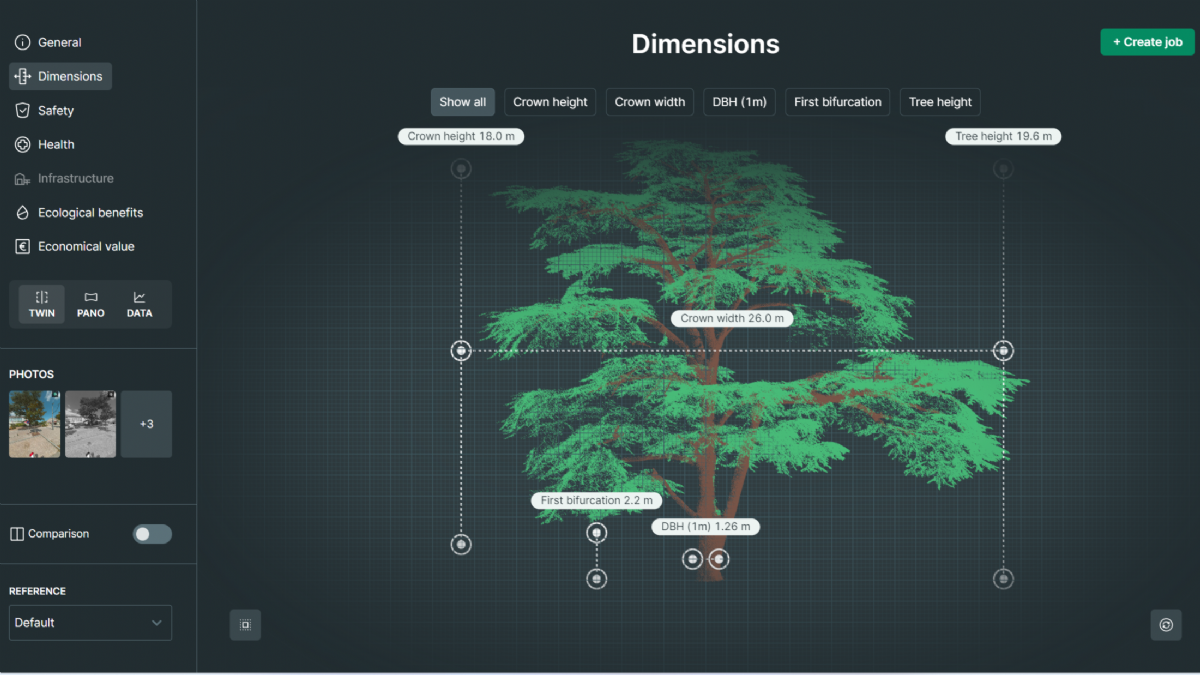This screenshot has height=675, width=1200.
Task: Enable the Show all filter
Action: pyautogui.click(x=463, y=102)
